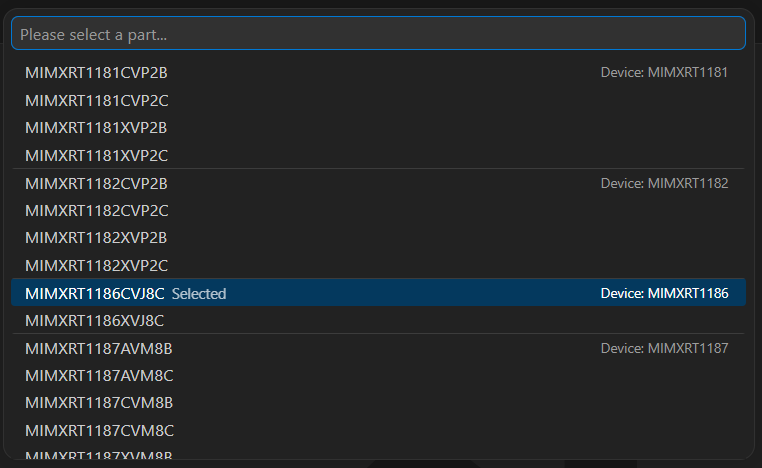Click the 'Device: MIMXRT1181' group label

tap(664, 73)
